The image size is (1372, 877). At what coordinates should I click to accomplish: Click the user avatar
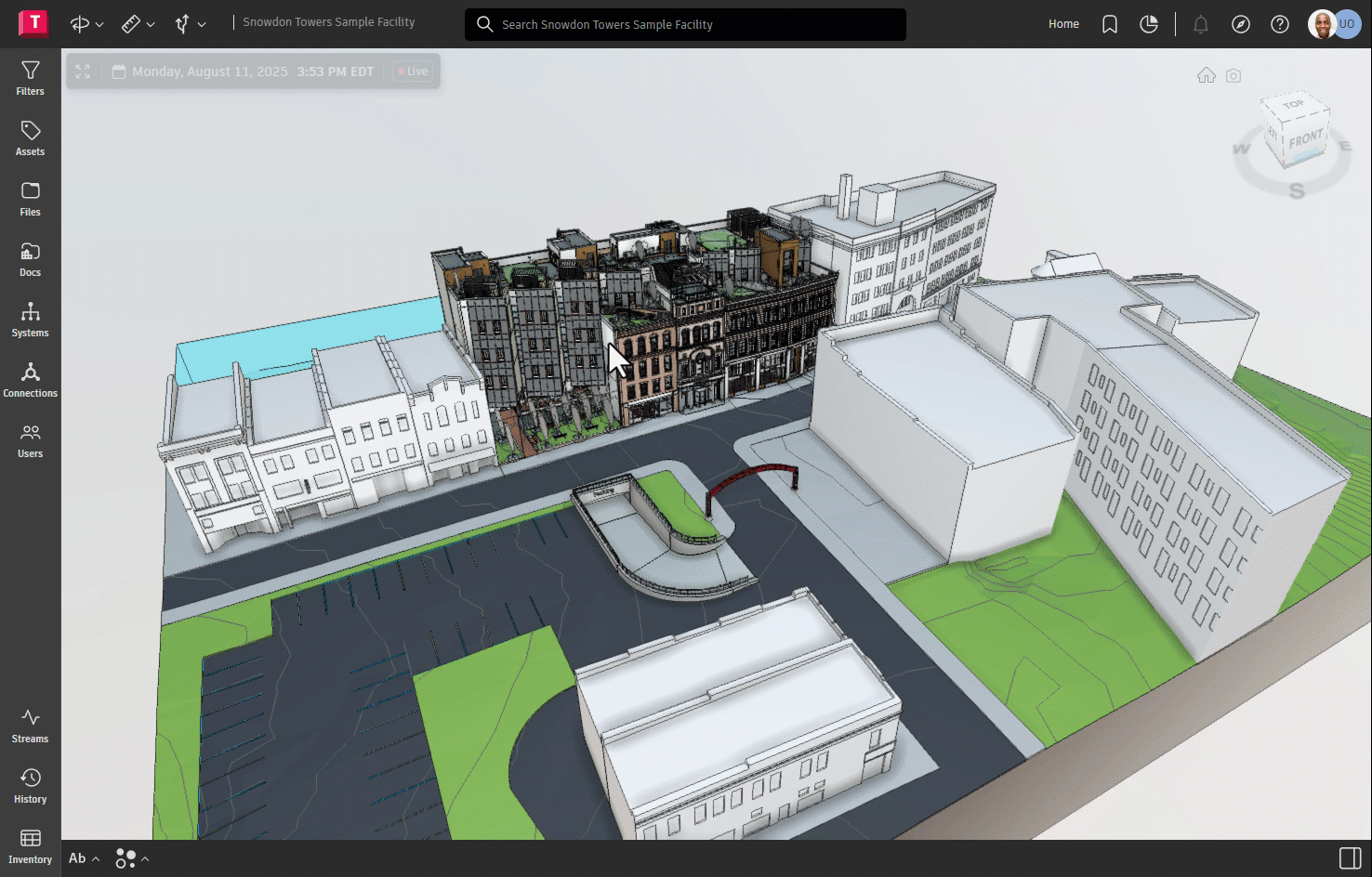1324,23
